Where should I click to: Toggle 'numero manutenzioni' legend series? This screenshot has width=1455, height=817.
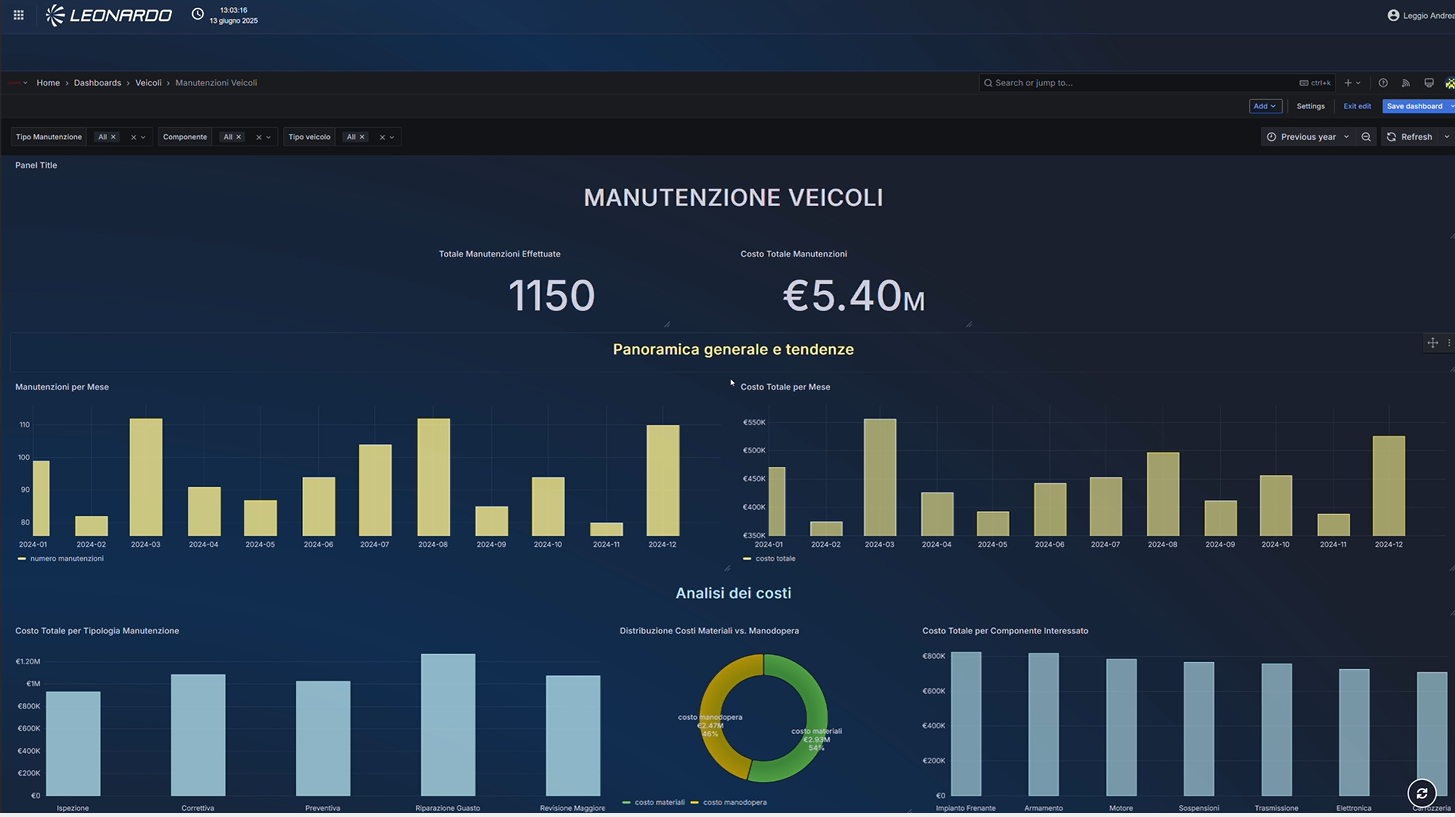66,559
